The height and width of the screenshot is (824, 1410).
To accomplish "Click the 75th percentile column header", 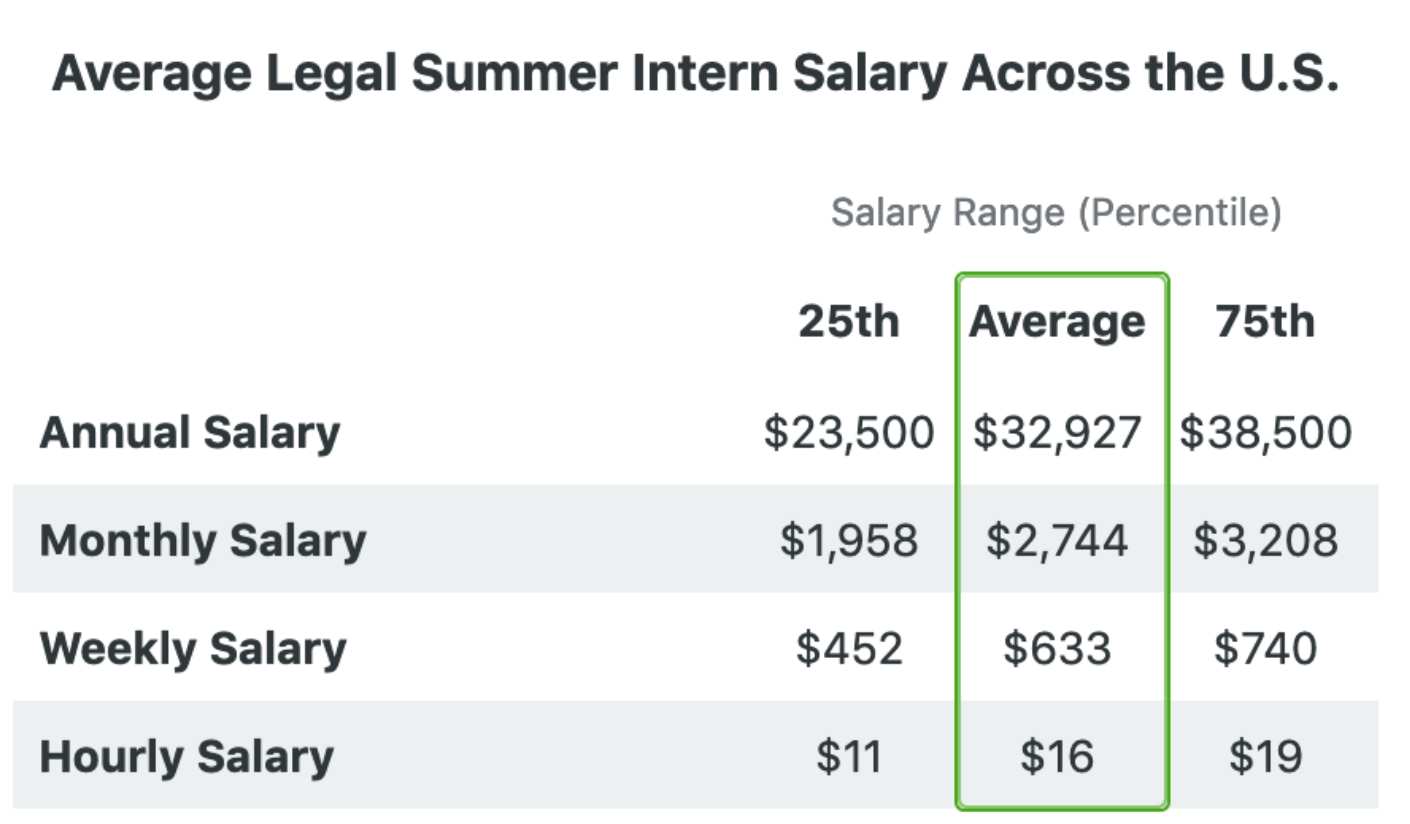I will (1265, 321).
